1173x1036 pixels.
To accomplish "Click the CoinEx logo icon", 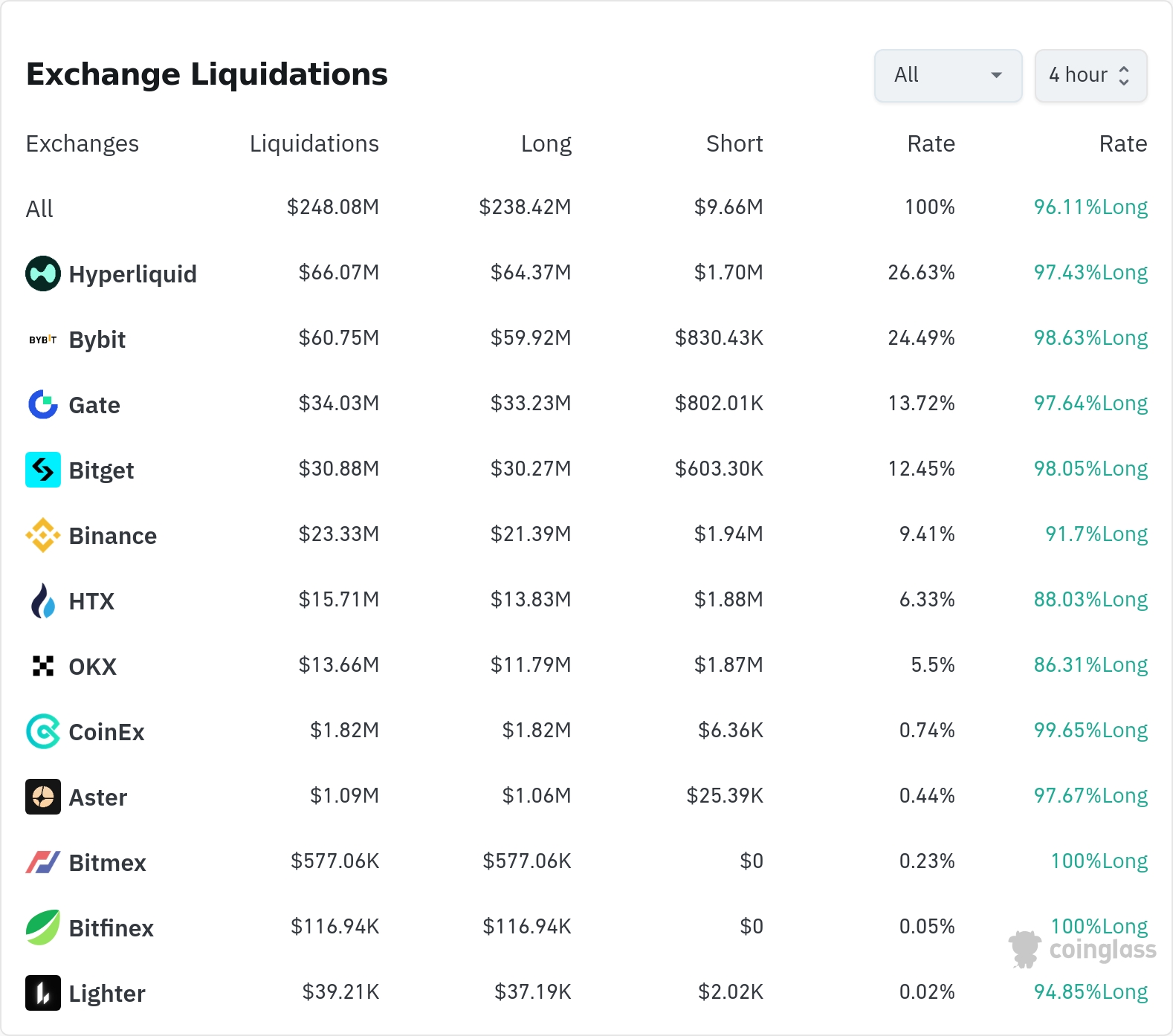I will pos(43,731).
